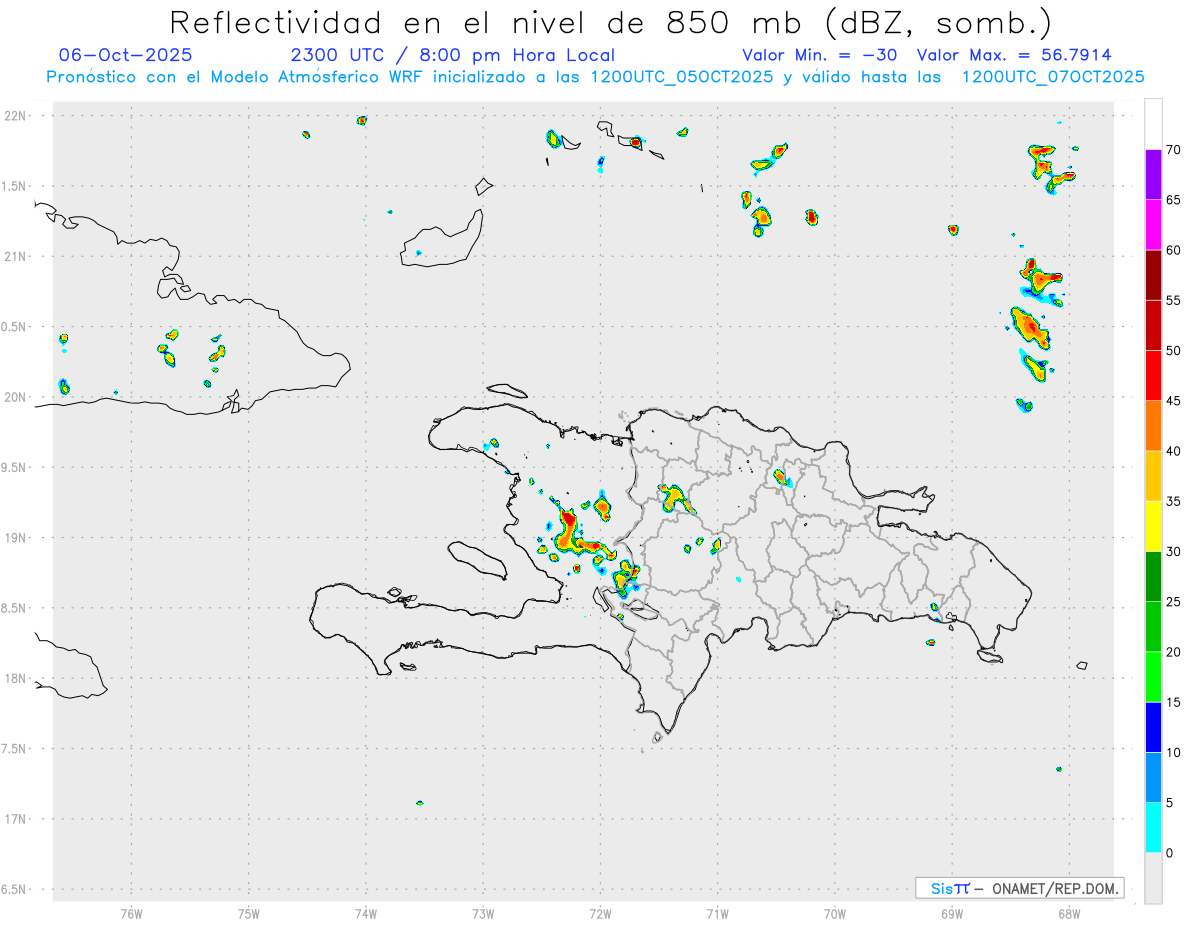Click the cyan 0-5 dBZ legend band
1200x927 pixels.
pos(1153,828)
